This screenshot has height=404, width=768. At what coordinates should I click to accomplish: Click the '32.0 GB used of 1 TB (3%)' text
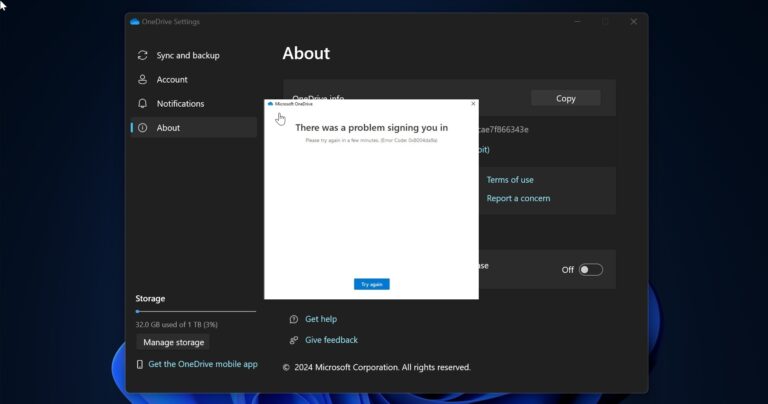click(x=177, y=324)
